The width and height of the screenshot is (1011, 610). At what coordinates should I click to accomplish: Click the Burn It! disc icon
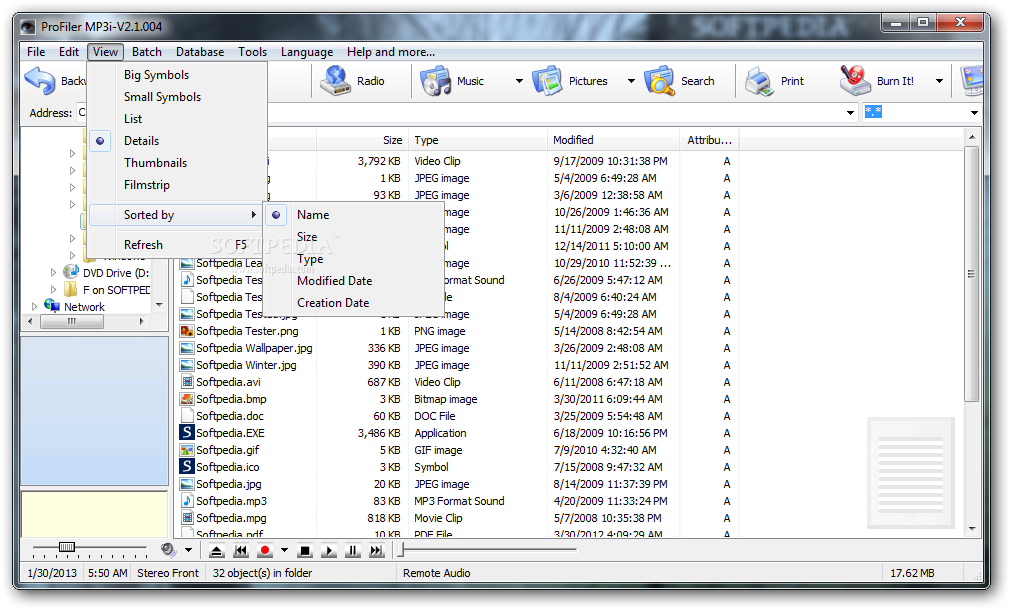coord(855,81)
